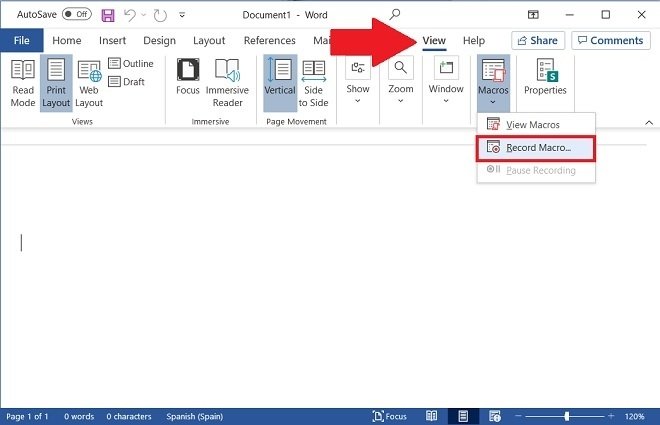Select the View tab
The height and width of the screenshot is (425, 660).
click(x=434, y=40)
